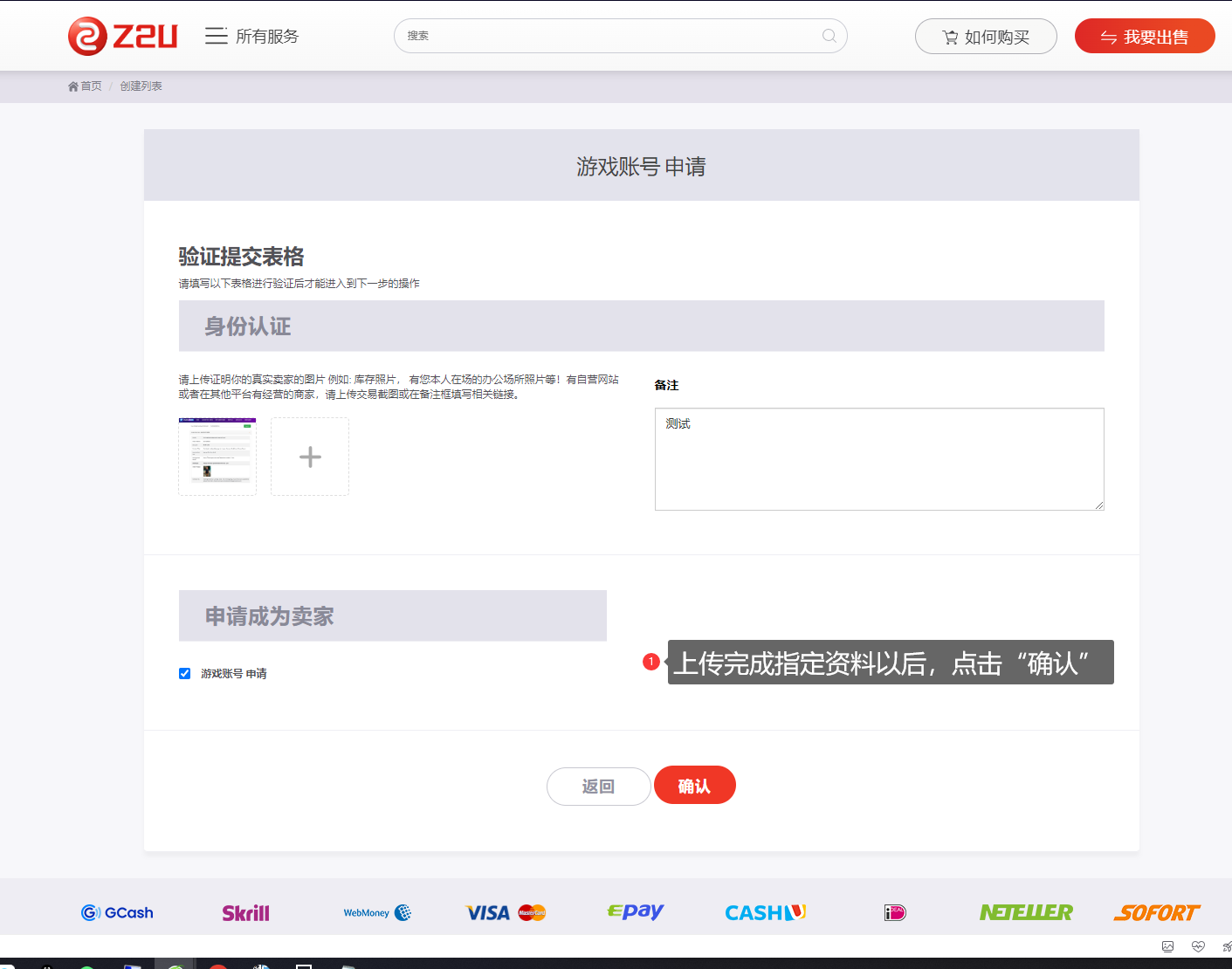Grab the textarea resize handle
The image size is (1232, 969).
(1099, 505)
